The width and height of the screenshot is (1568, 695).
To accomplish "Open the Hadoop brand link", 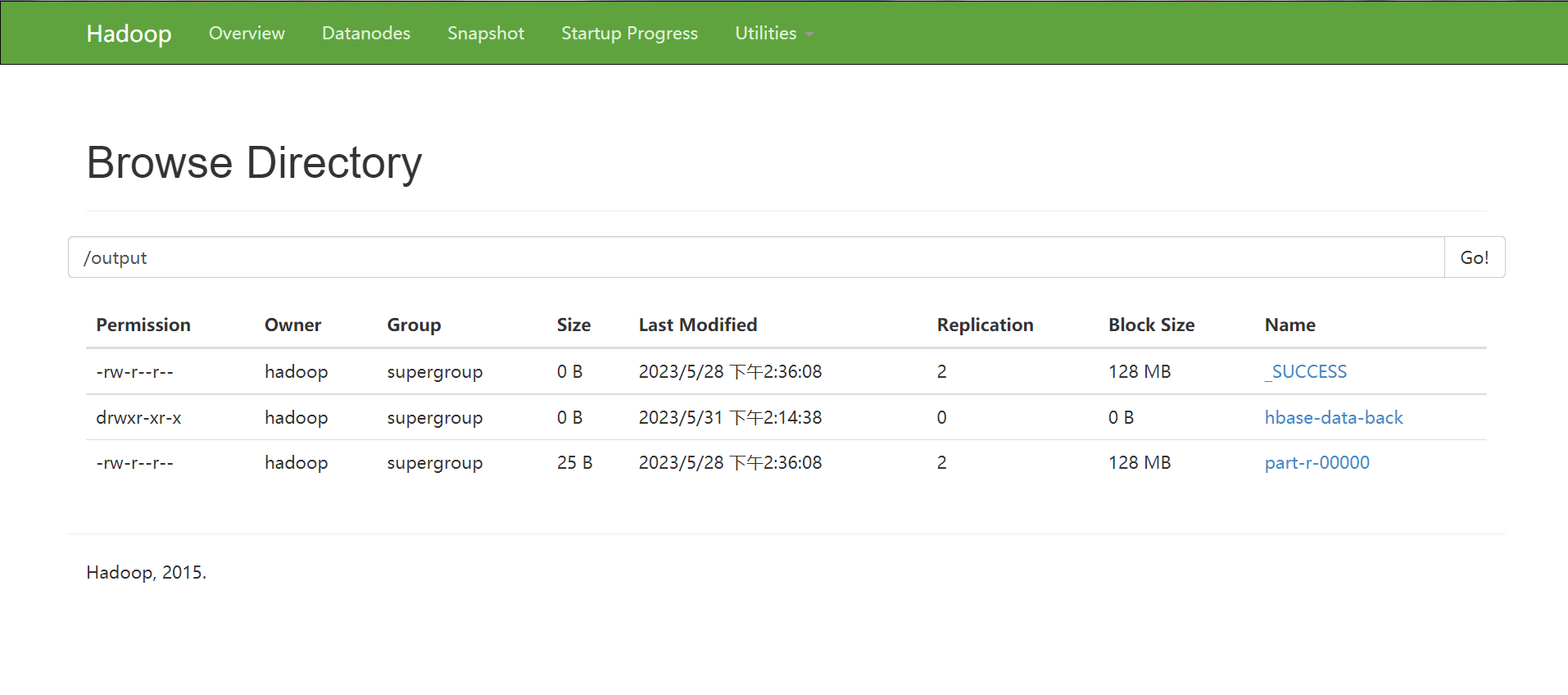I will click(x=129, y=34).
